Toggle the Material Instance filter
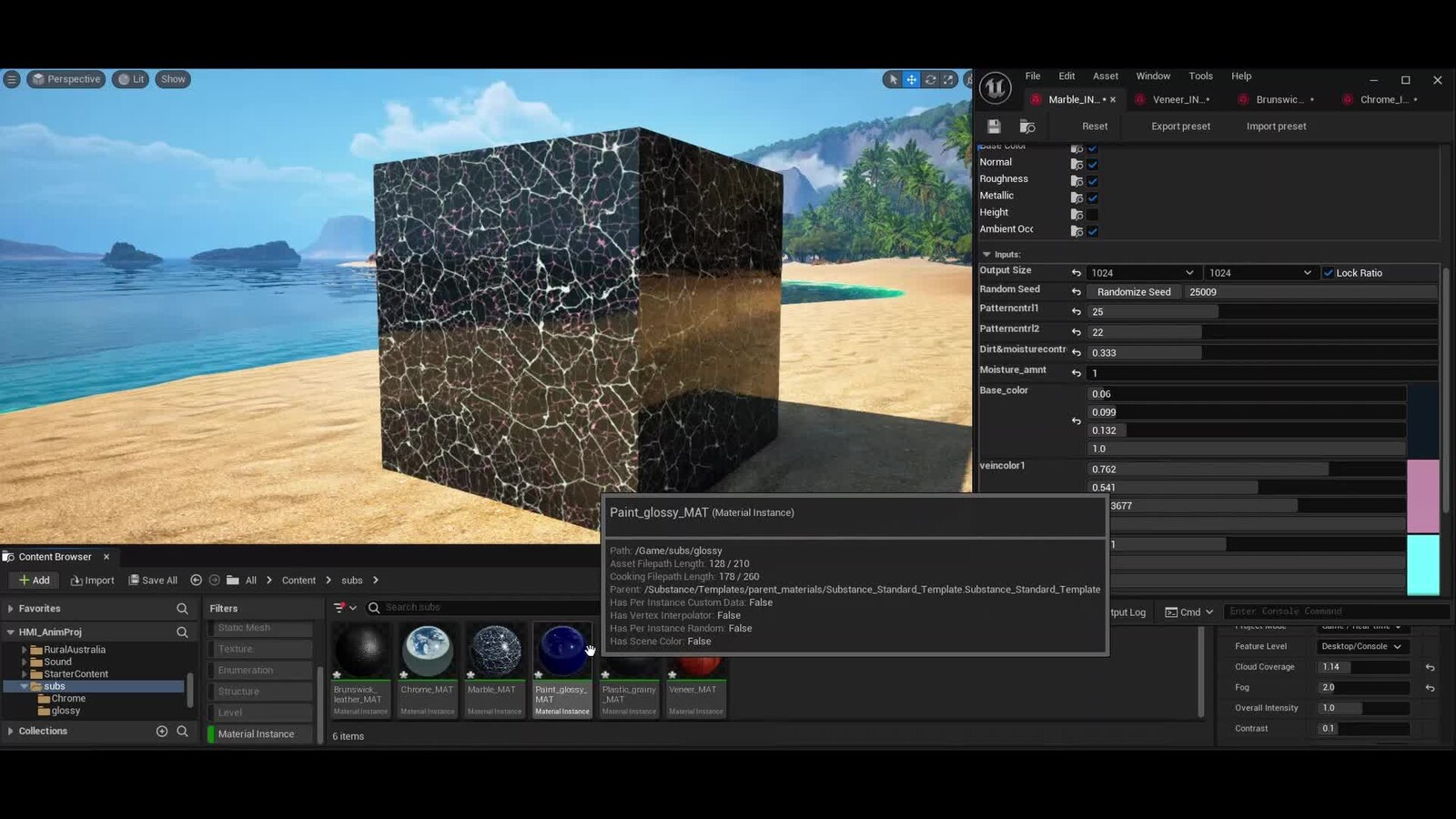Image resolution: width=1456 pixels, height=819 pixels. click(x=259, y=733)
